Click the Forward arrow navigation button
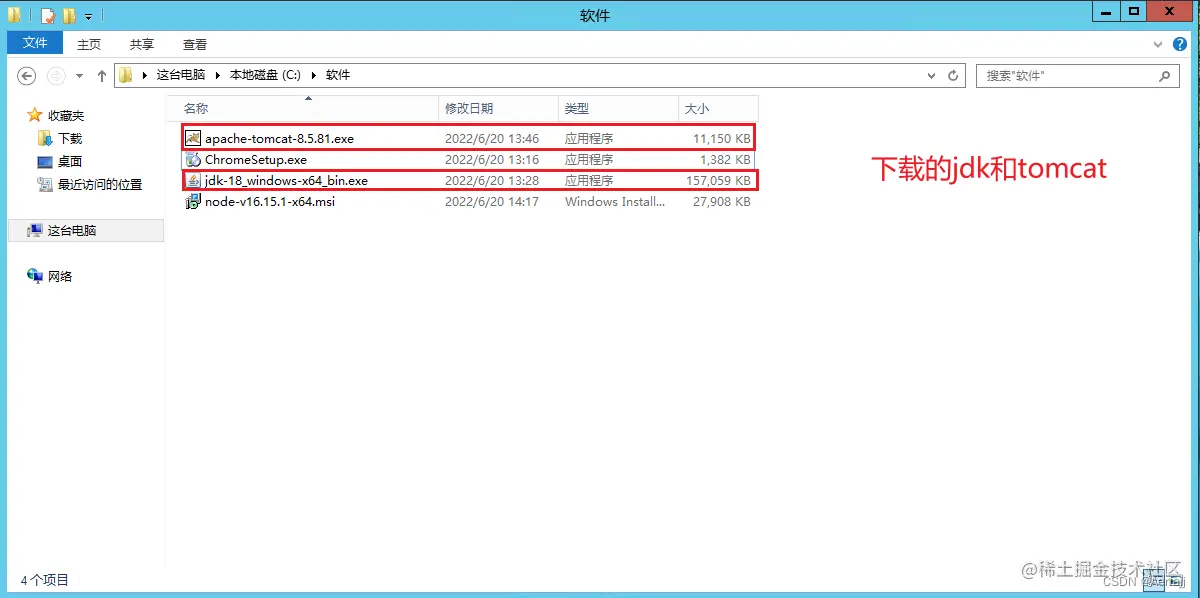Image resolution: width=1200 pixels, height=598 pixels. (57, 76)
